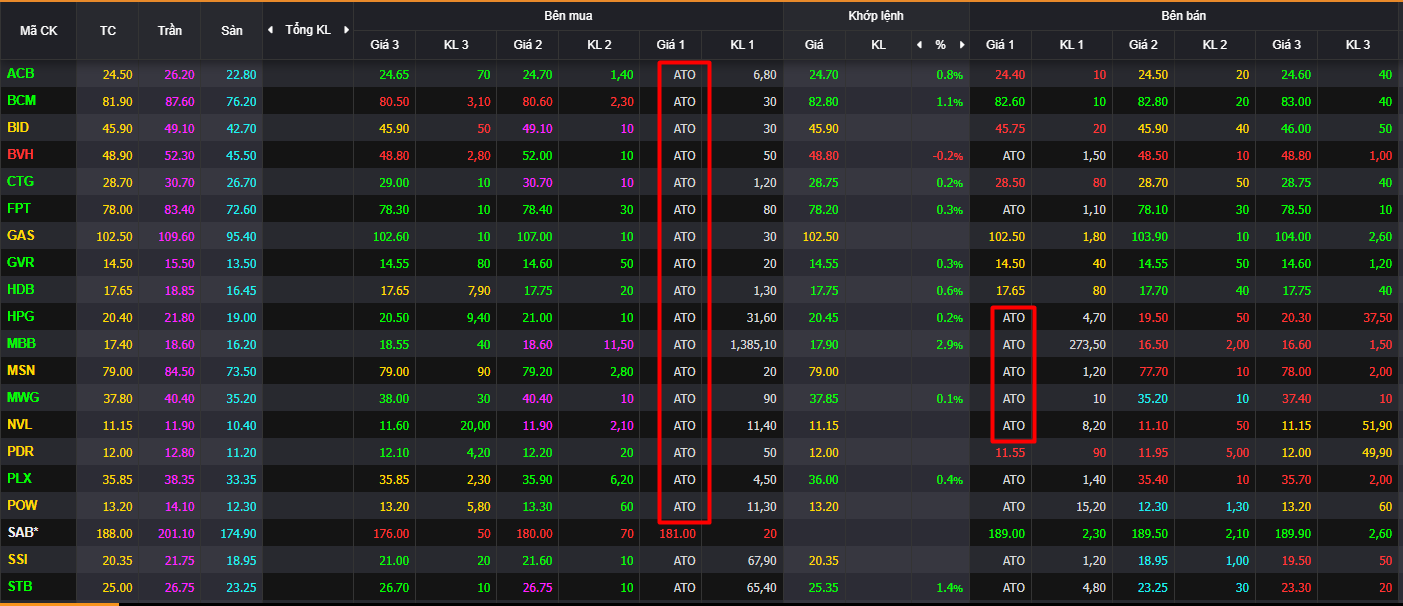This screenshot has width=1403, height=606.
Task: Open the CTG stock symbol
Action: [x=20, y=182]
